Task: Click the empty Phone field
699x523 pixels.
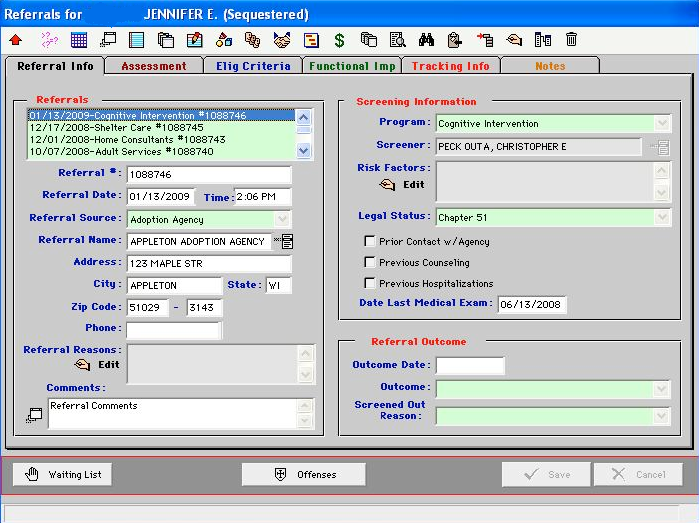Action: point(174,330)
